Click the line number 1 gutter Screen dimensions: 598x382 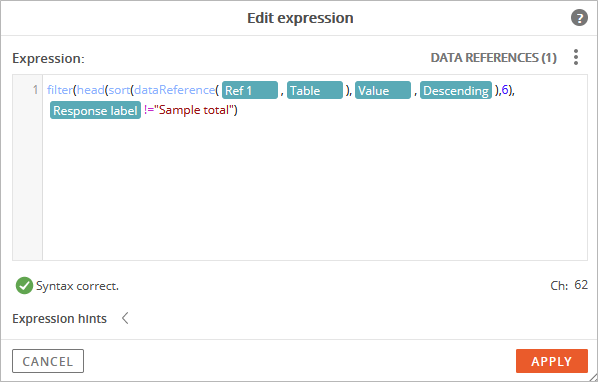click(27, 168)
